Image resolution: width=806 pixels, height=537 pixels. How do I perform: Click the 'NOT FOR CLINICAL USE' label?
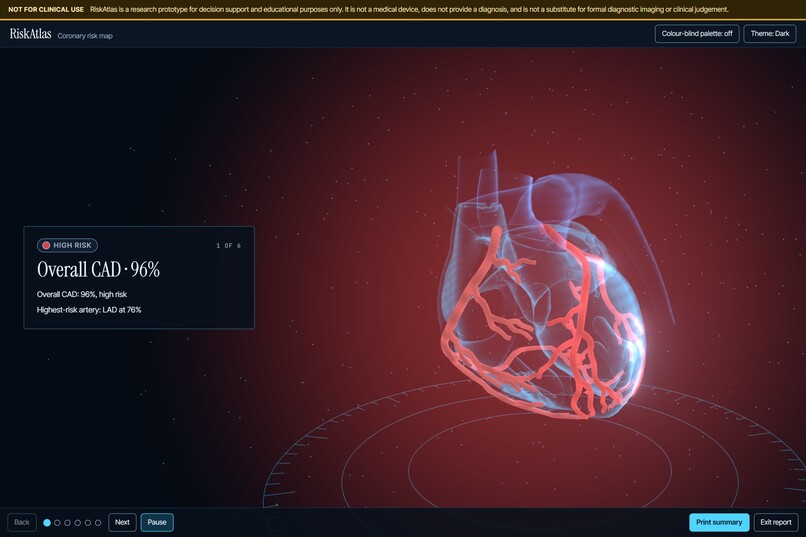[46, 9]
